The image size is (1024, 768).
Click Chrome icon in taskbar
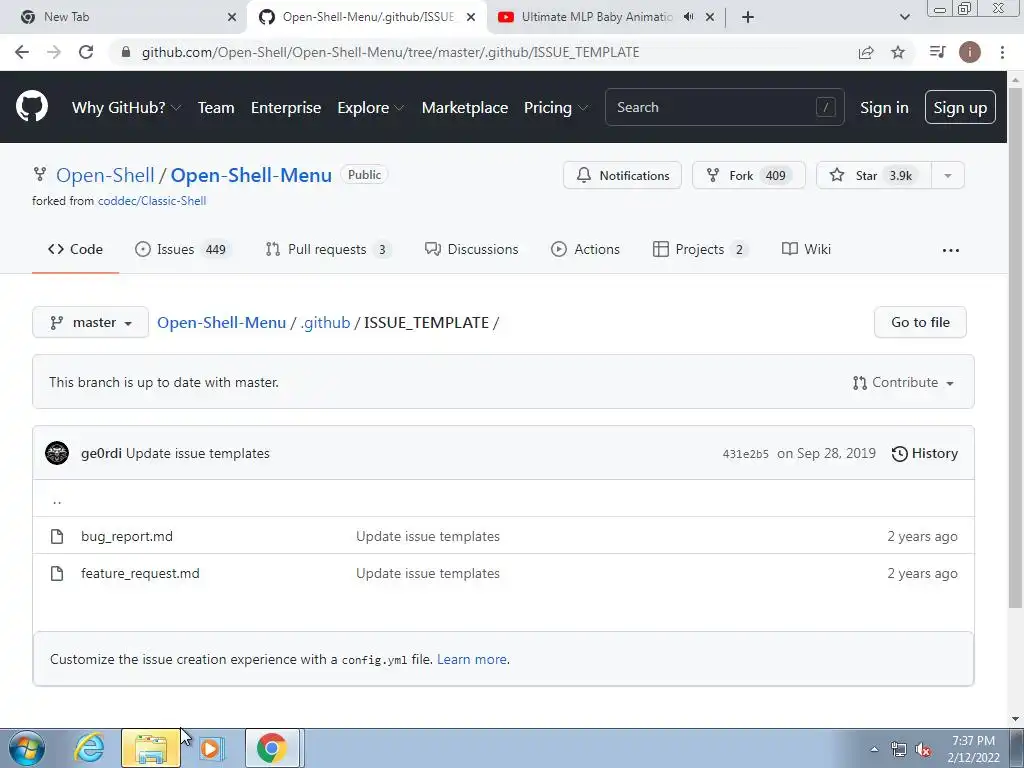[272, 748]
